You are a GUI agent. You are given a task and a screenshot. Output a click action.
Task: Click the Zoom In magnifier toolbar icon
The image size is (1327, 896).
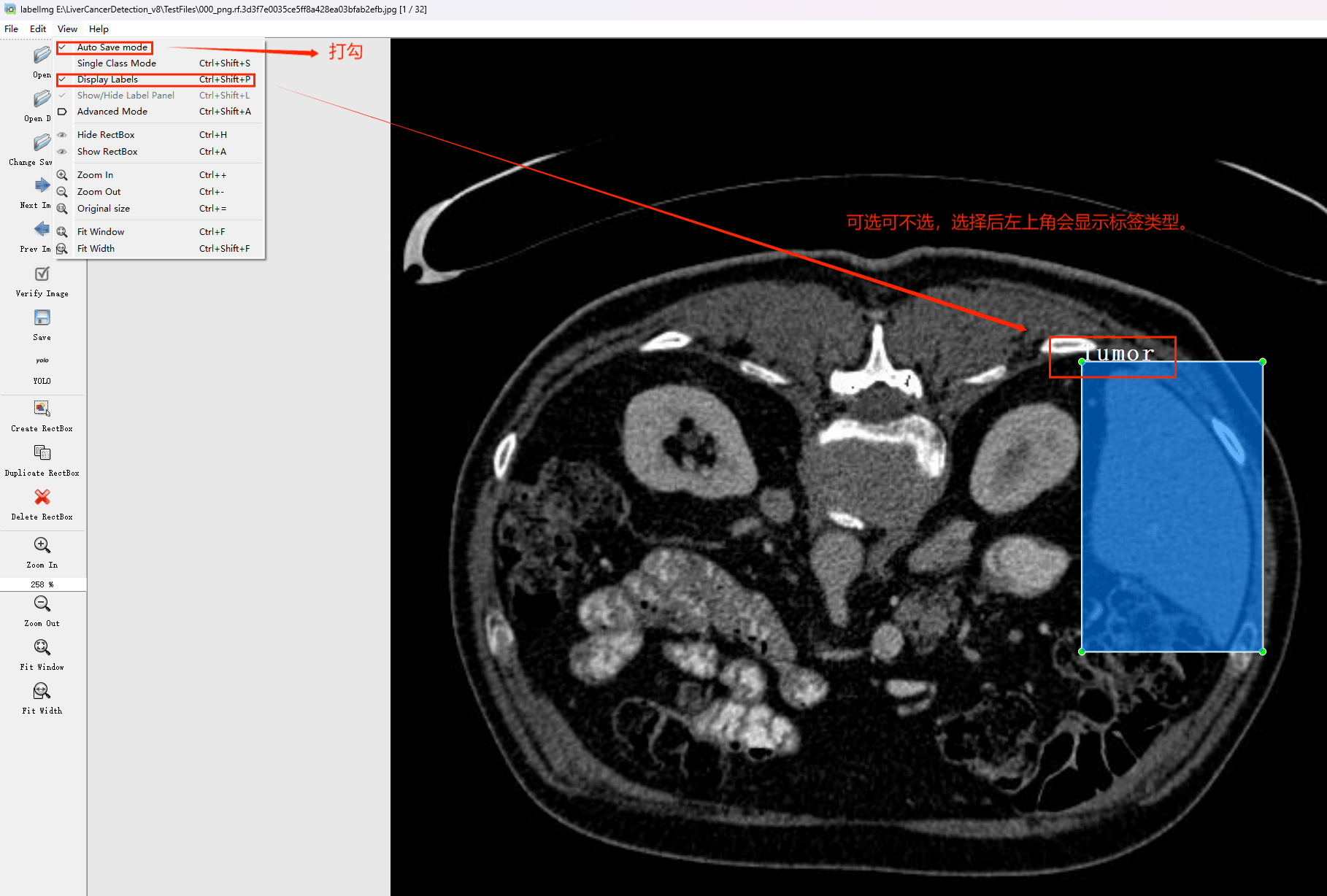click(42, 546)
